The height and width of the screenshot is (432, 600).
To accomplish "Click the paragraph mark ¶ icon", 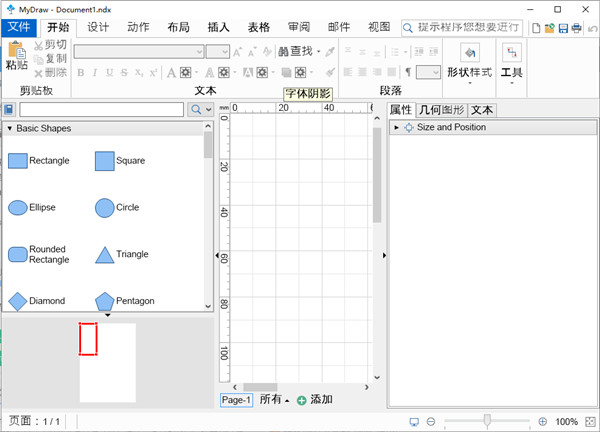I will (x=408, y=72).
